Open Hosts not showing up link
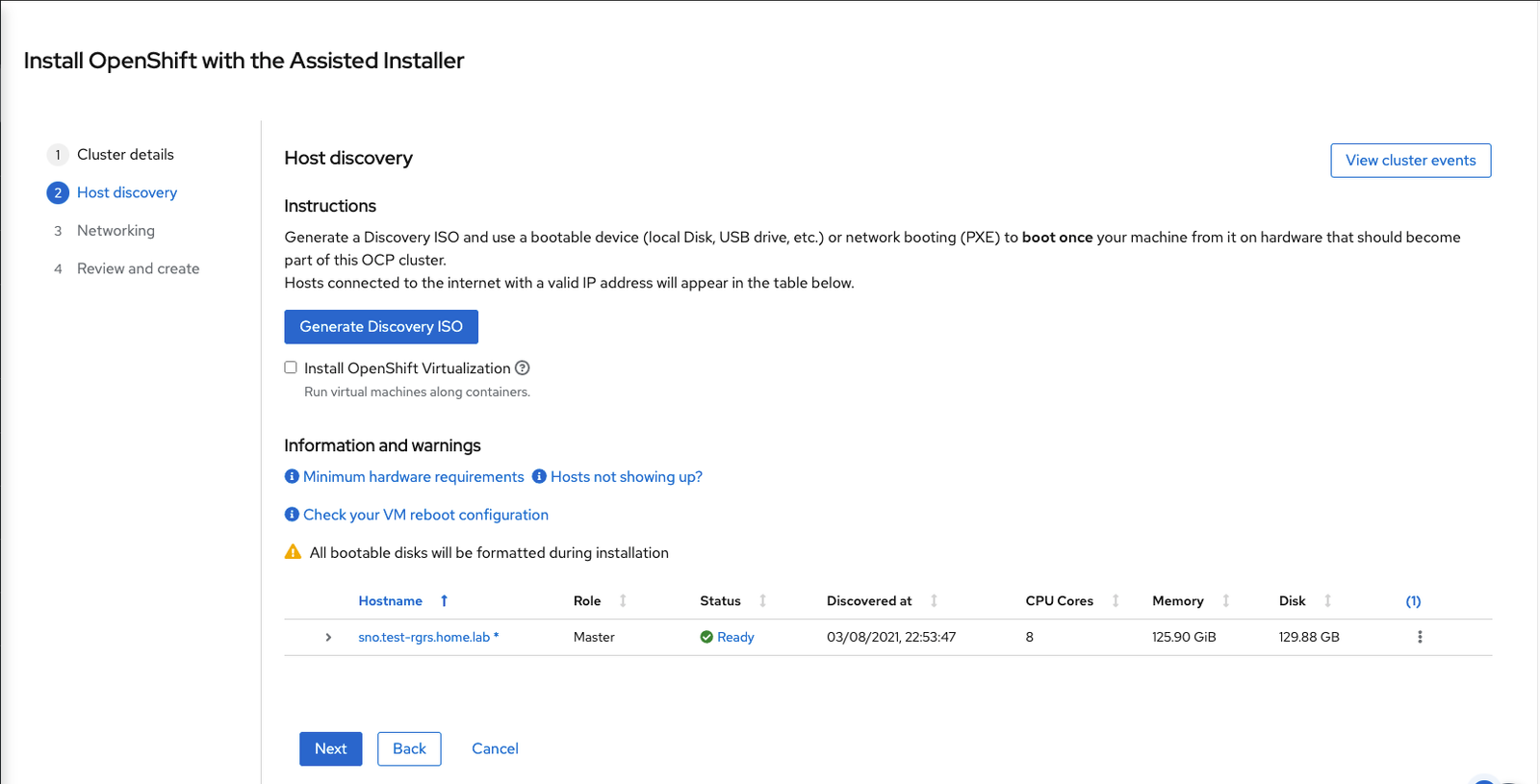The image size is (1540, 784). pos(627,476)
